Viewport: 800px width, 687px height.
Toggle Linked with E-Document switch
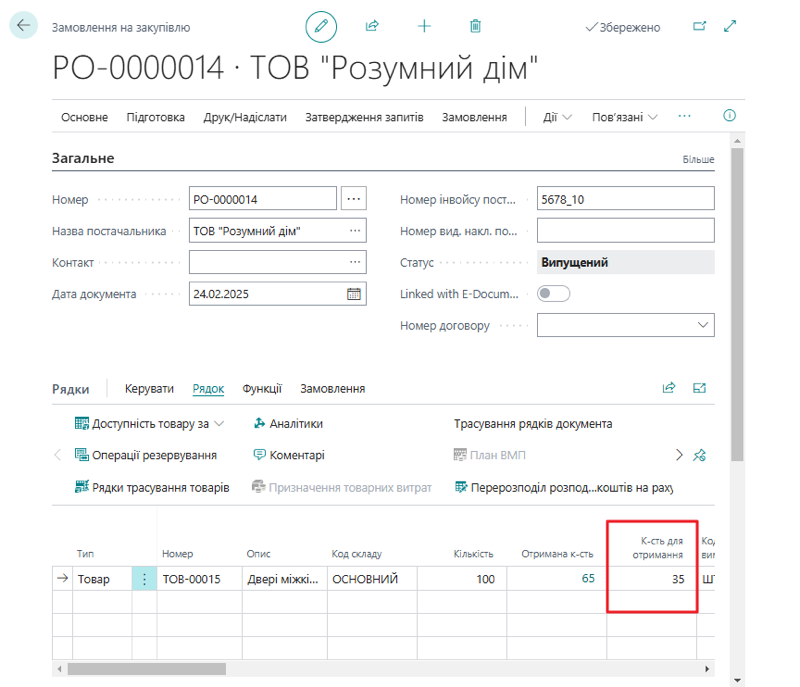(x=553, y=294)
